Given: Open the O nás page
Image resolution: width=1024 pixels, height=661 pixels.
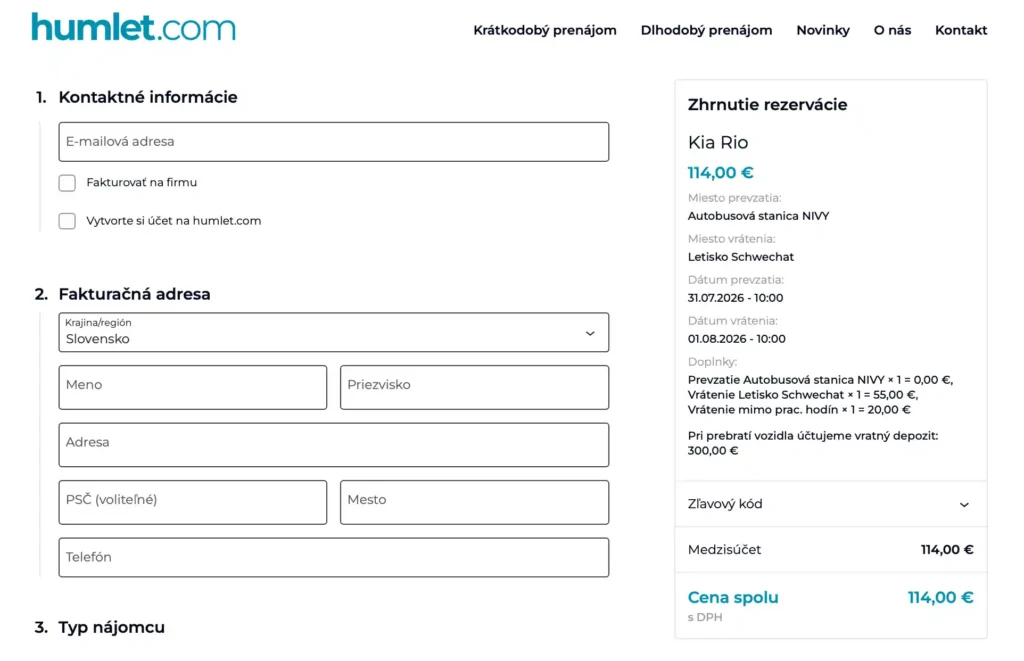Looking at the screenshot, I should 892,30.
